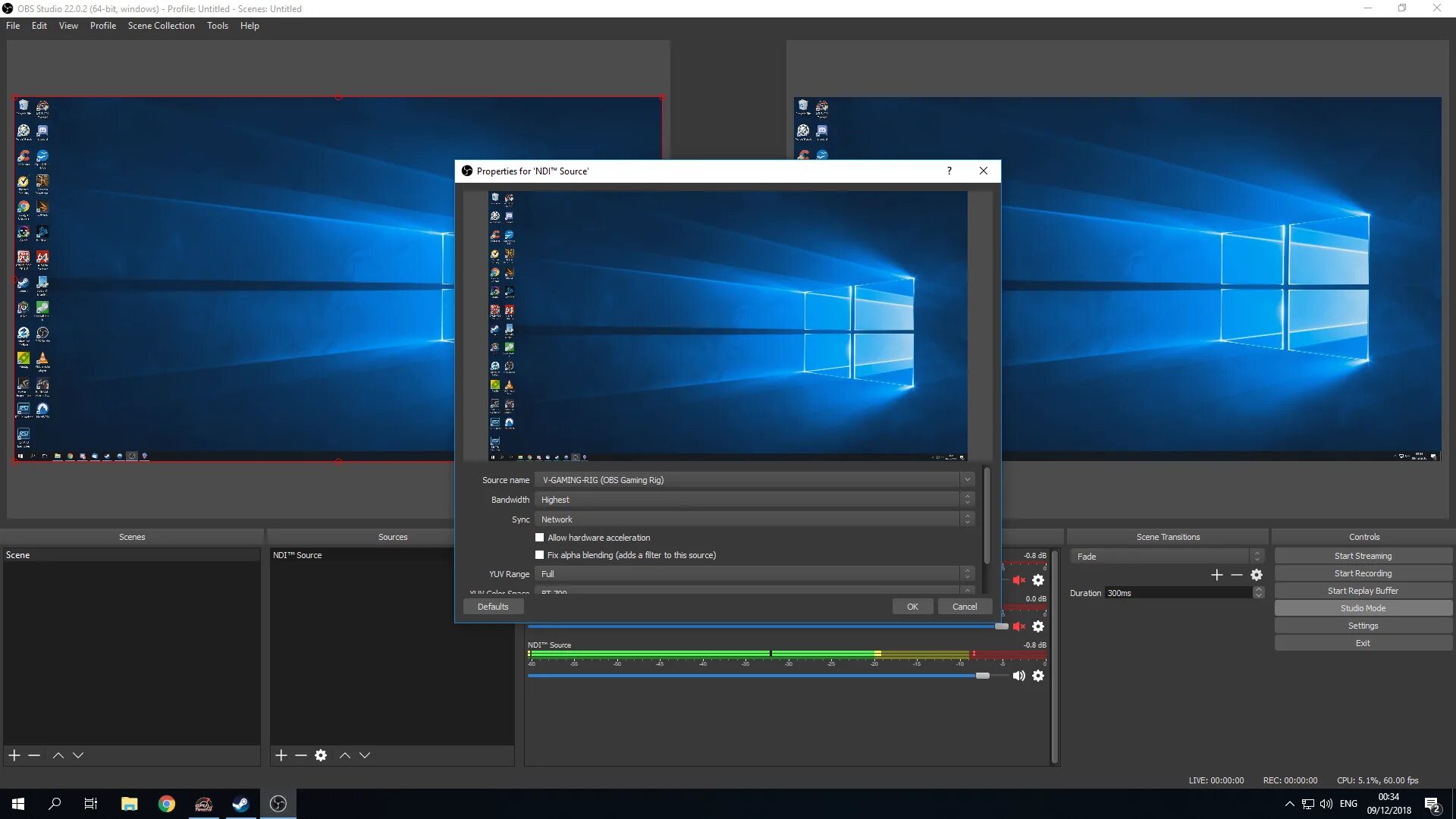Drag the NDI™ Source audio volume slider

pos(983,674)
